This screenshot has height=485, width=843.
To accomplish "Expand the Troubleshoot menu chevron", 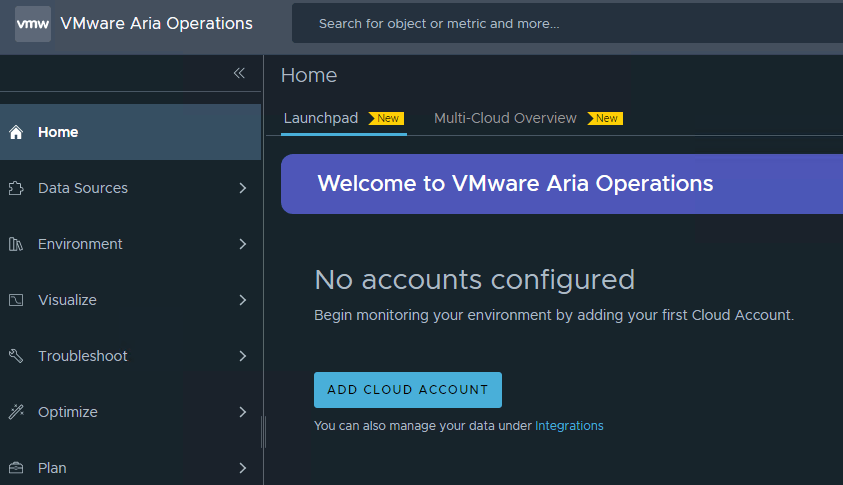I will [x=242, y=356].
